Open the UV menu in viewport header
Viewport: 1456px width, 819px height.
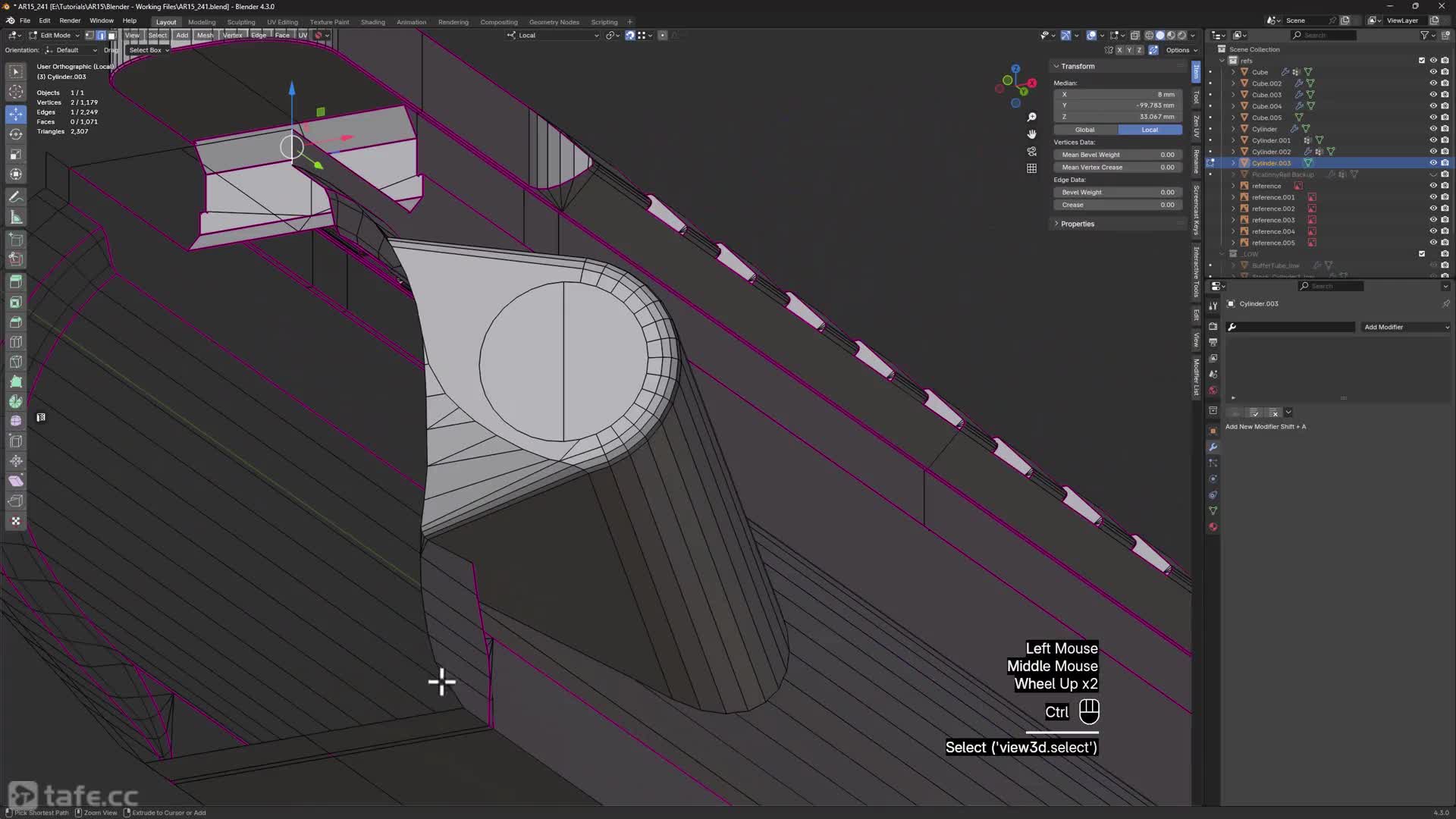coord(303,36)
